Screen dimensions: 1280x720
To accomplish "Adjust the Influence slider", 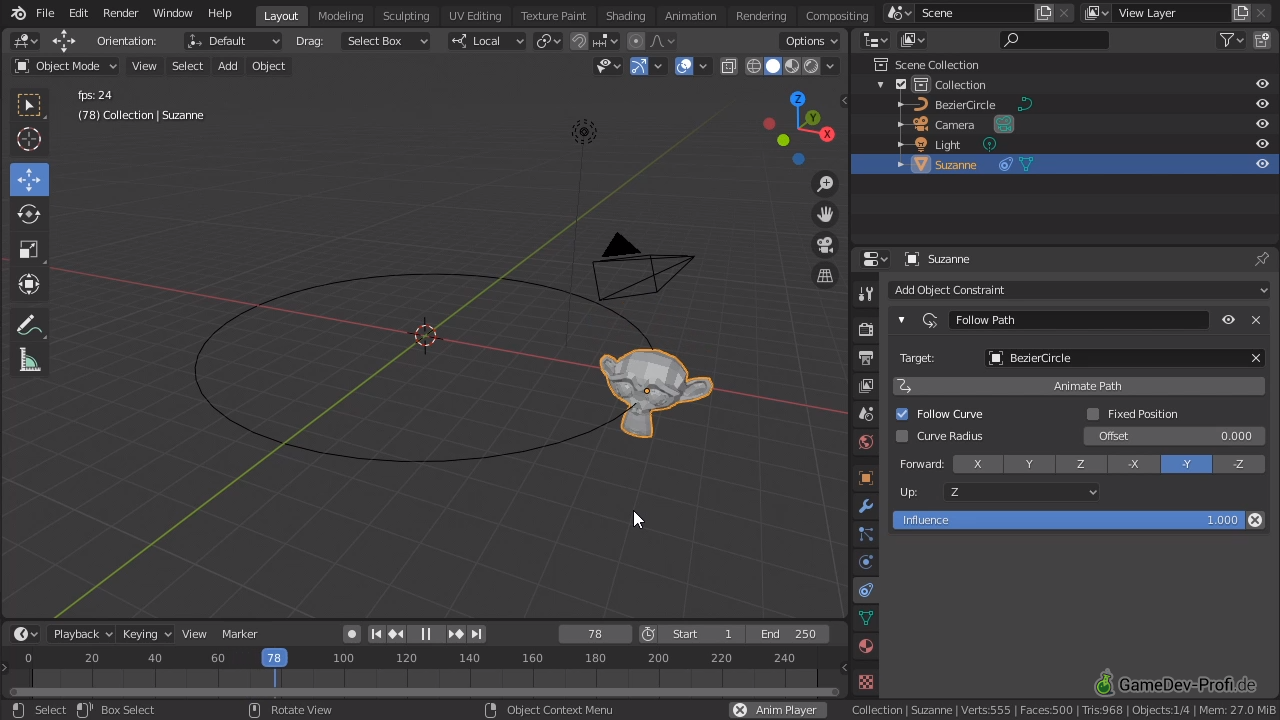I will point(1070,520).
